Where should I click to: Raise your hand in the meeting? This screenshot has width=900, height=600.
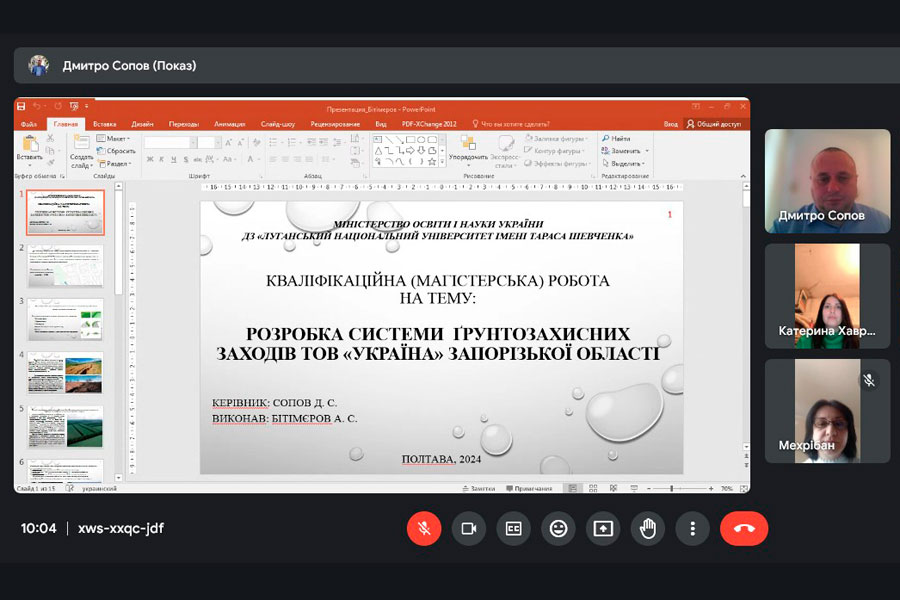648,529
